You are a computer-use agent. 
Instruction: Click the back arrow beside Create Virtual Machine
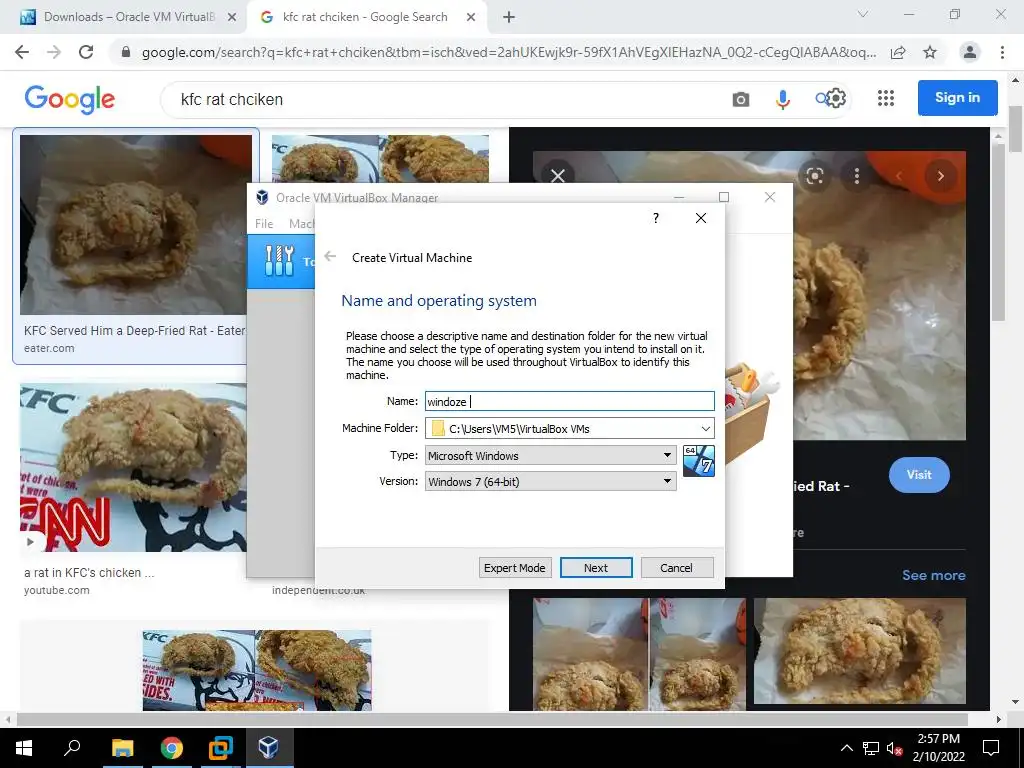330,257
